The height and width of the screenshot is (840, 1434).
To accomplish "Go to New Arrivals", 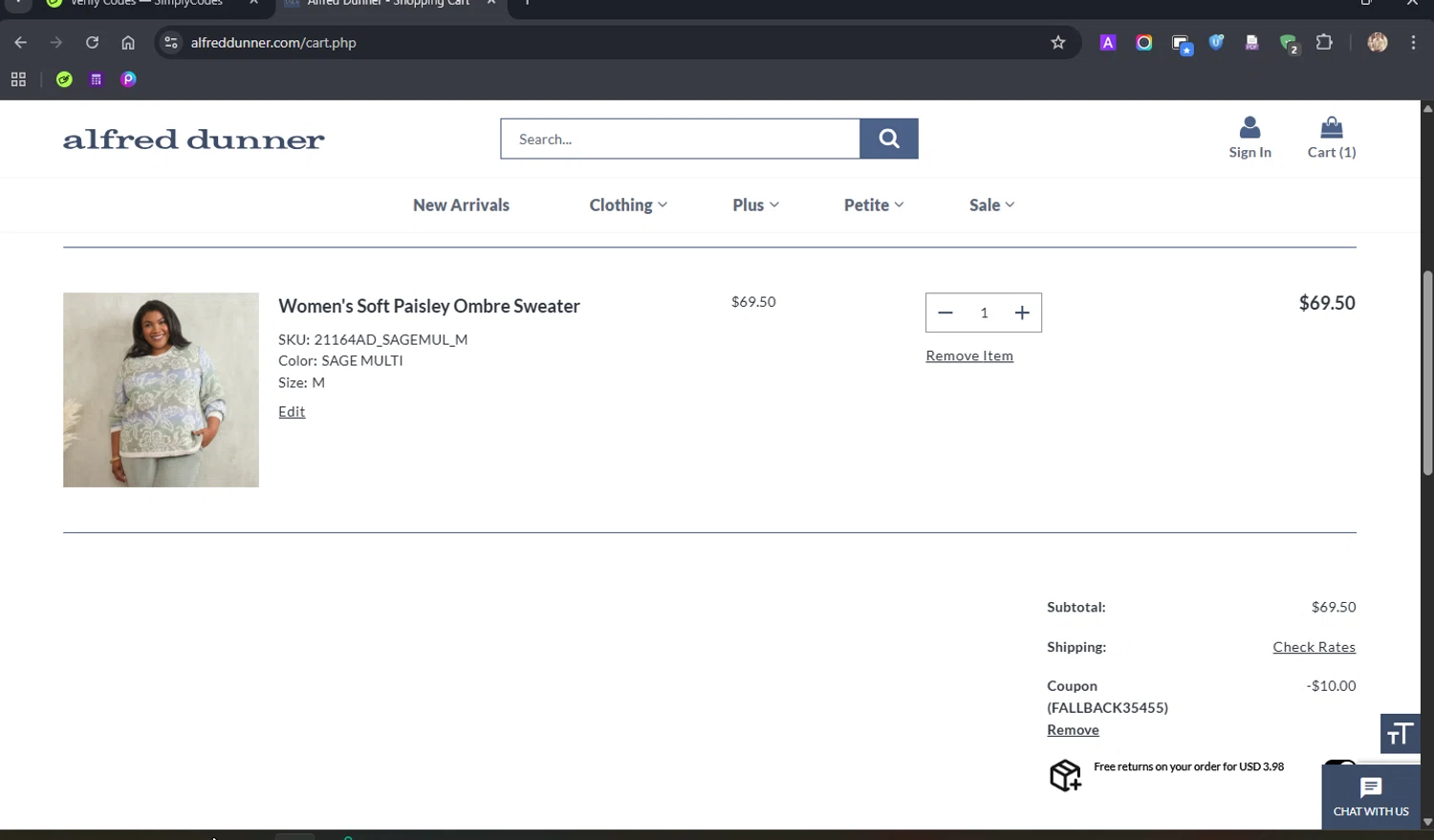I will (461, 205).
